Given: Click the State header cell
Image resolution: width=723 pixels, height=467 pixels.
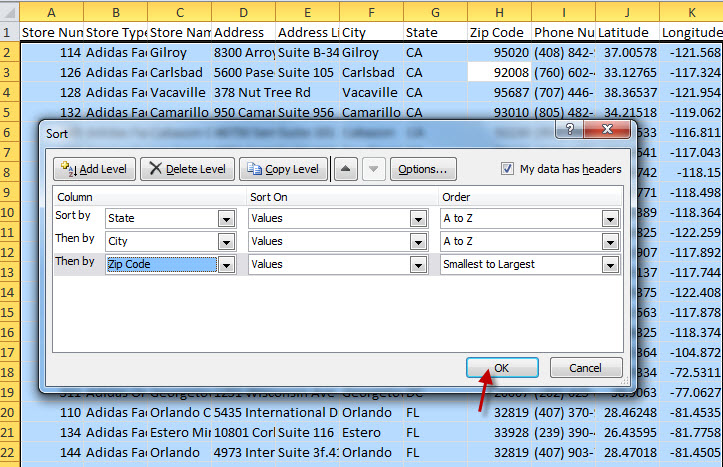Looking at the screenshot, I should coord(435,32).
